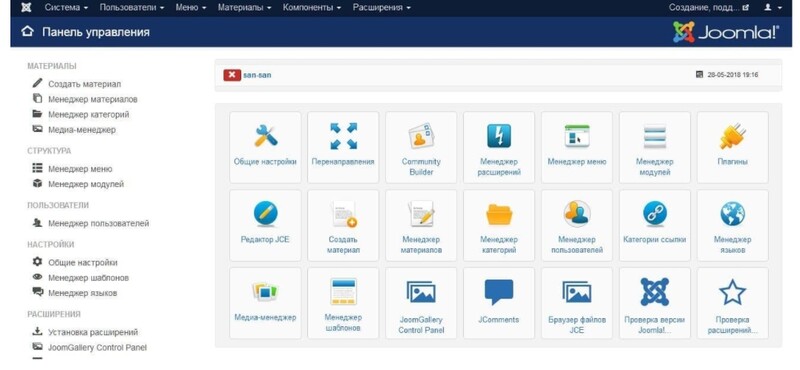This screenshot has height=370, width=800.
Task: Open Менеджер материалов tile in grid
Action: tap(421, 225)
